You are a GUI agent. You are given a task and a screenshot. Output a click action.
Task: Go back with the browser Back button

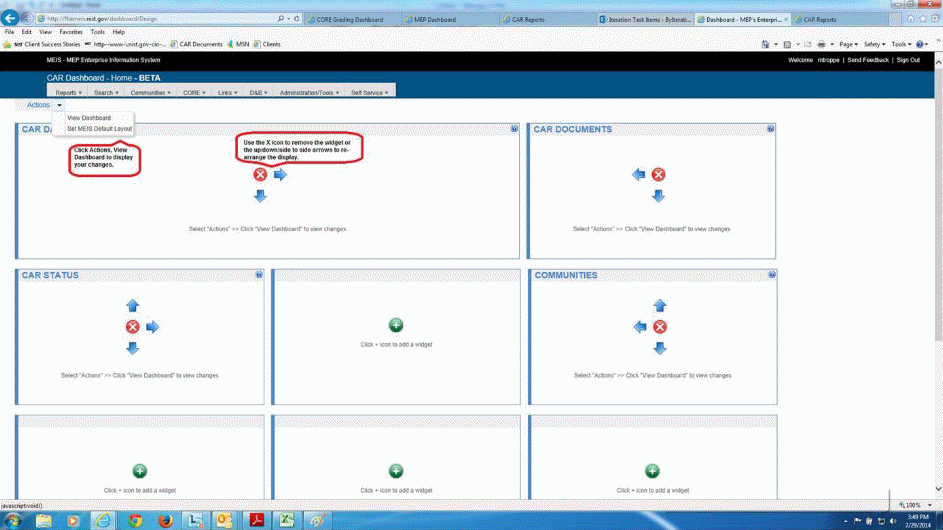click(x=10, y=17)
